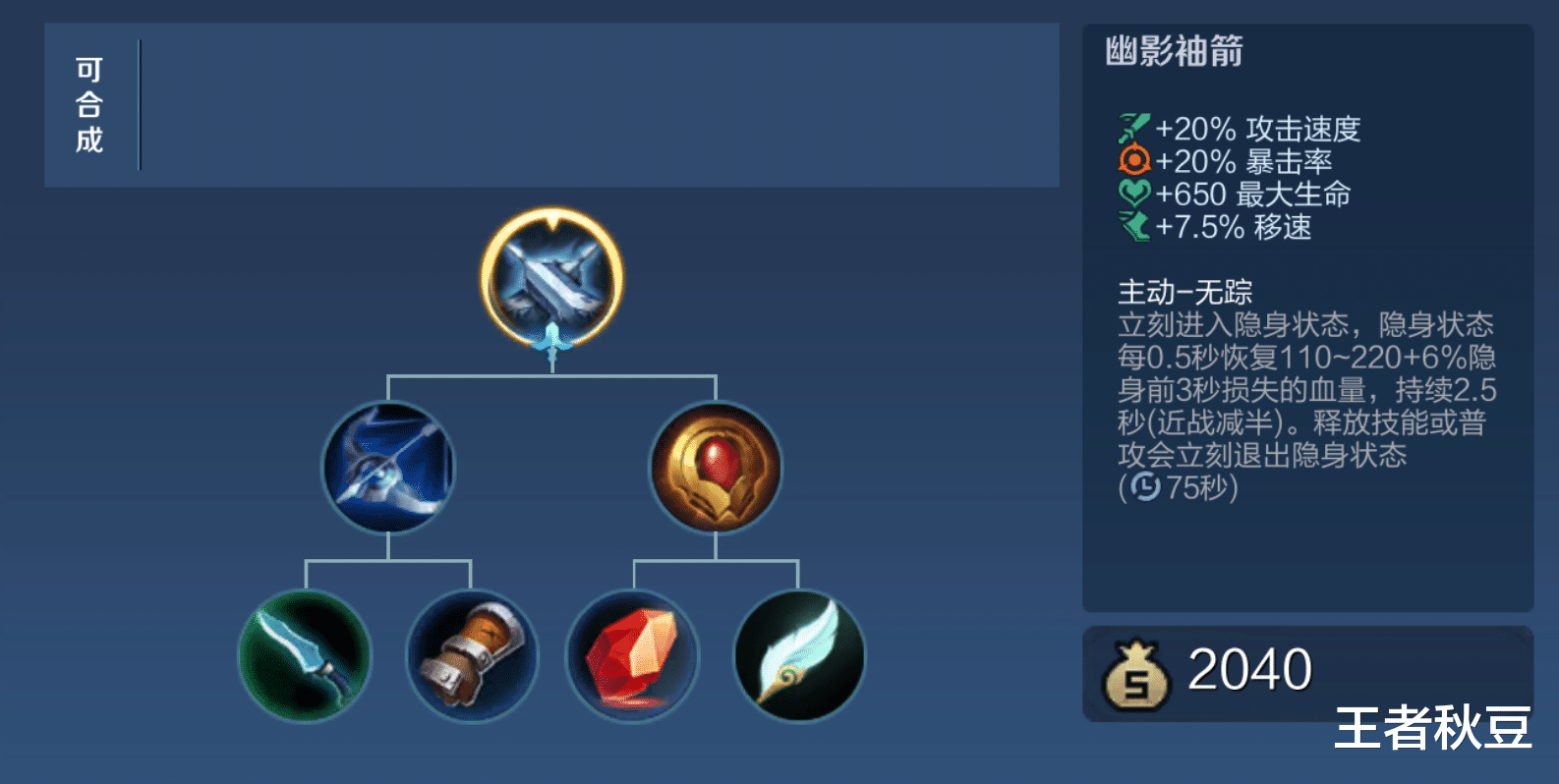Click the gold coin bag price icon
1559x784 pixels.
(1136, 675)
